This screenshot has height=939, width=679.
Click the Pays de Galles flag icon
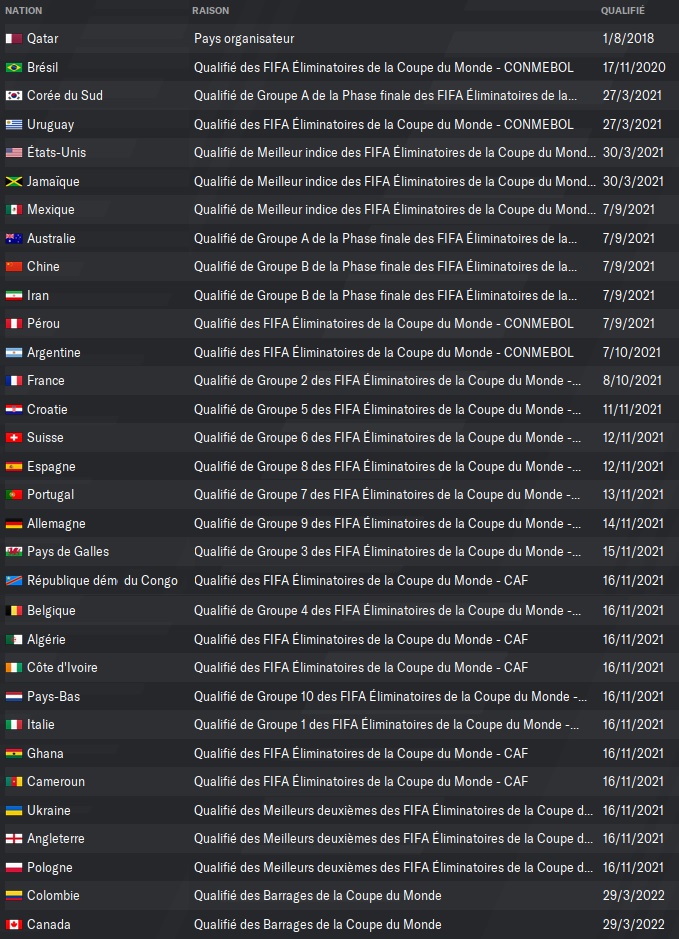point(14,552)
